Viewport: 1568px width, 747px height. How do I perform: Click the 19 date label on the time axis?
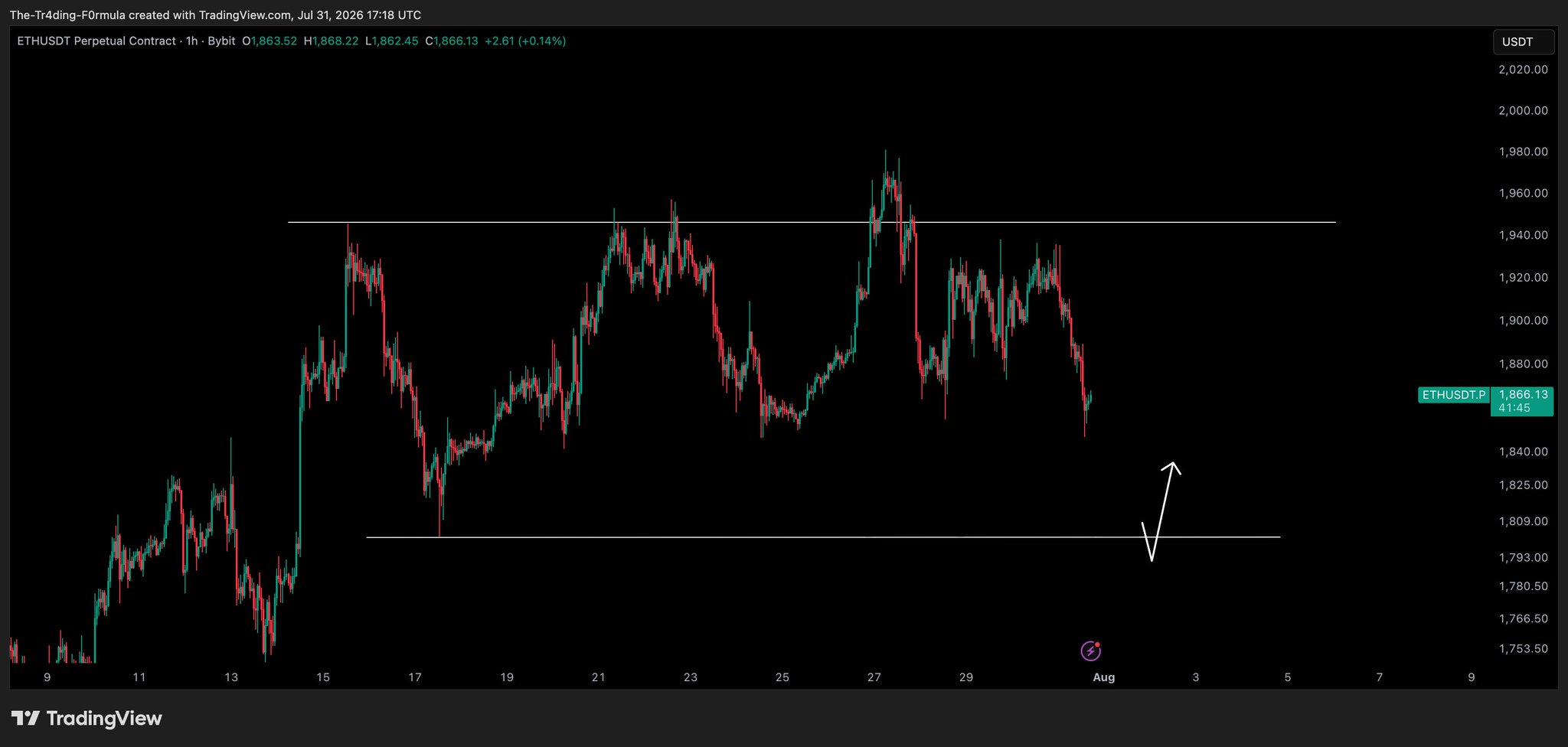507,677
